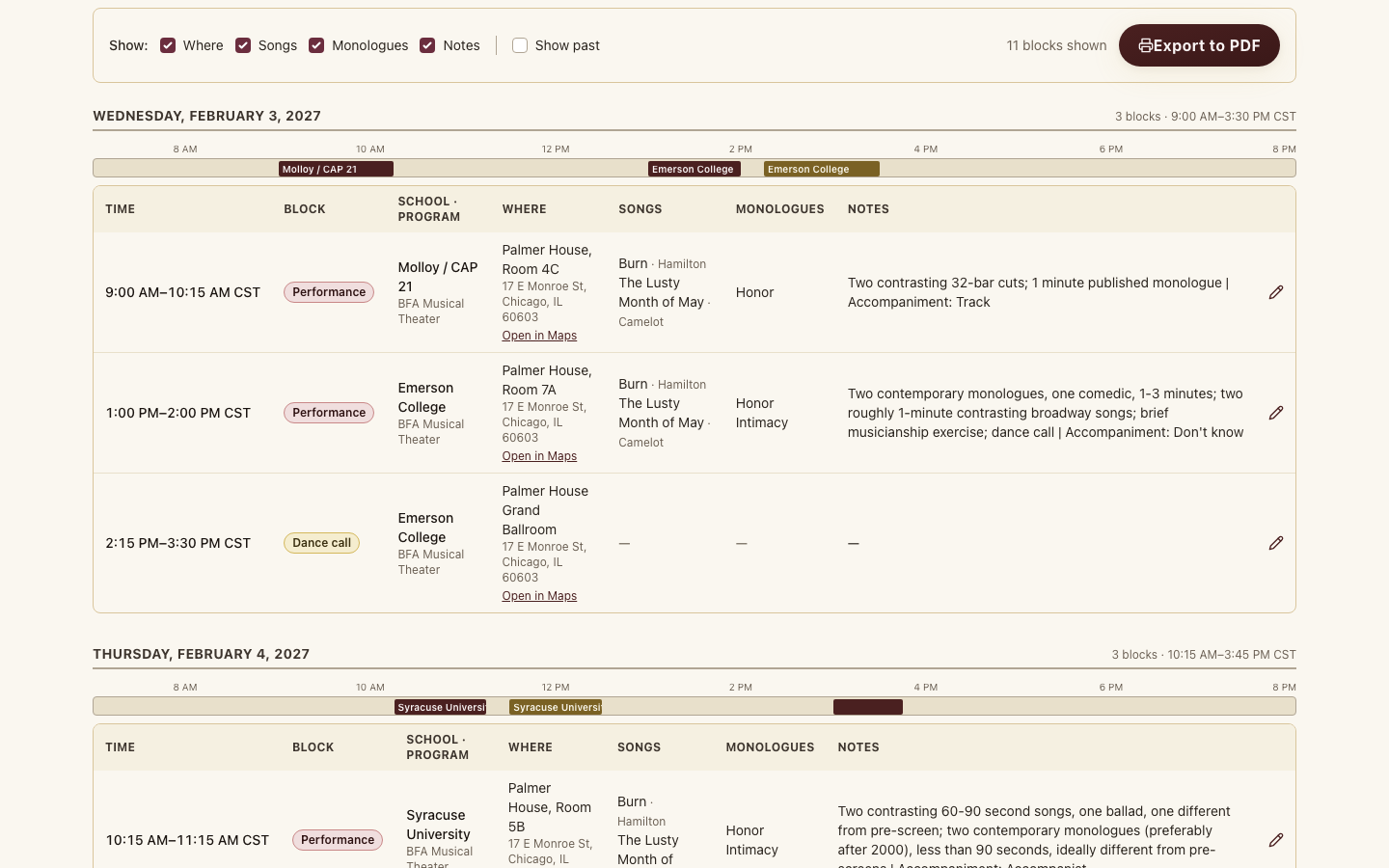Uncheck the Songs column checkbox

[x=243, y=45]
